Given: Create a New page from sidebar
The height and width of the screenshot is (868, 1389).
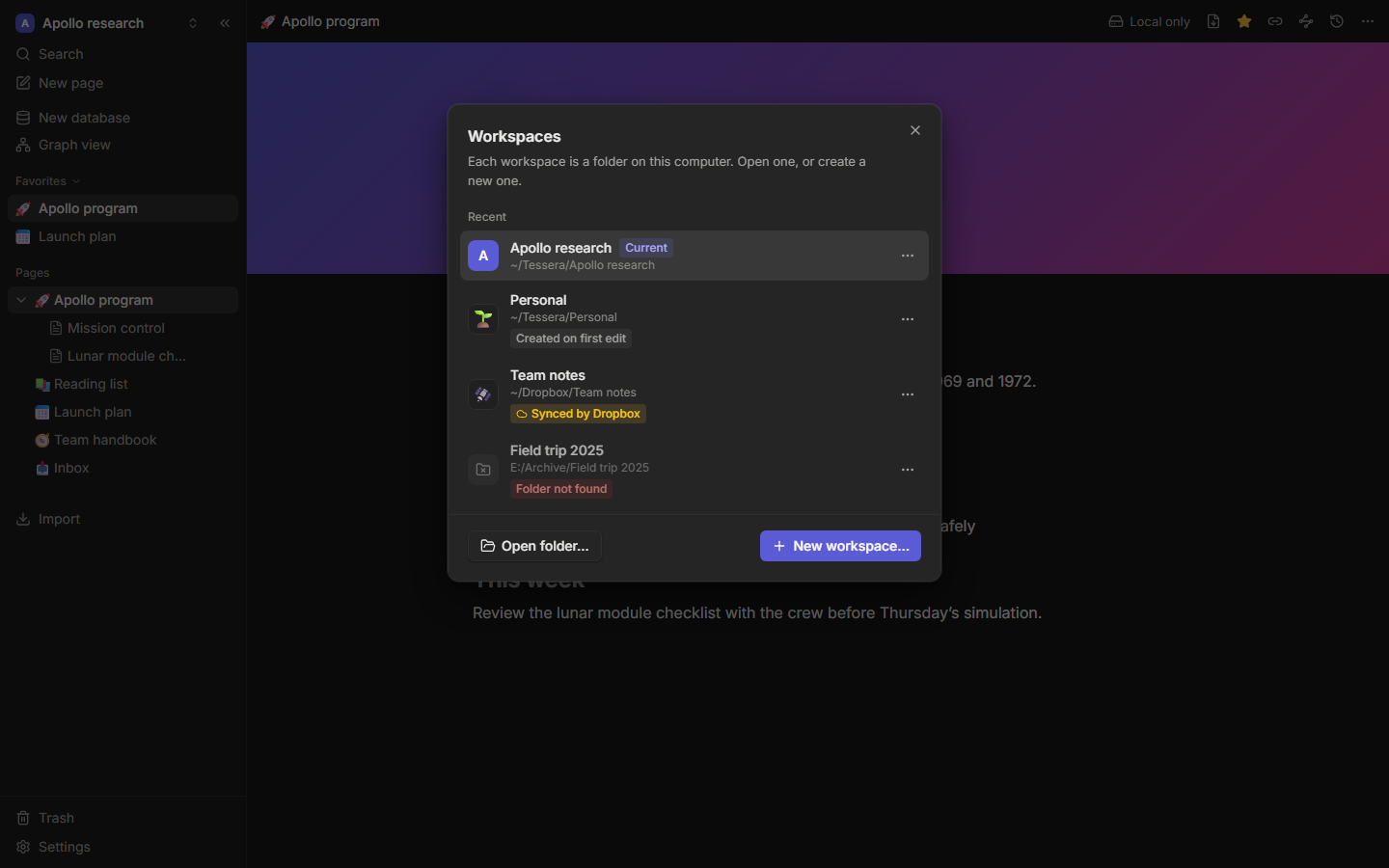Looking at the screenshot, I should pos(123,83).
